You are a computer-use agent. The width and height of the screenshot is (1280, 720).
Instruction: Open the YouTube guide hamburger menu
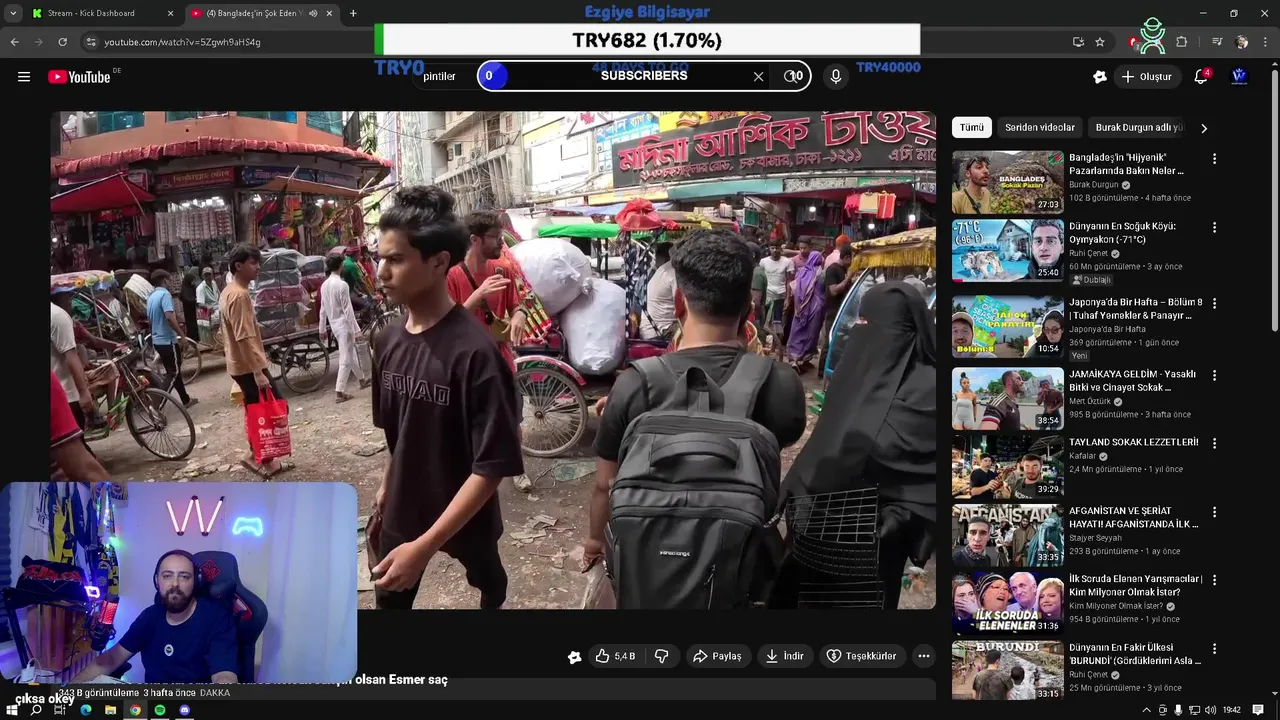tap(24, 77)
